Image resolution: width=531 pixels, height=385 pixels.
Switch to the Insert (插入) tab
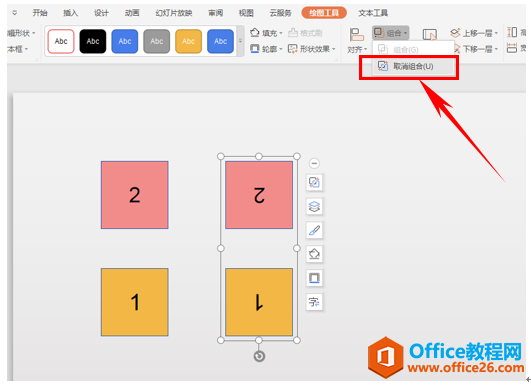click(70, 13)
